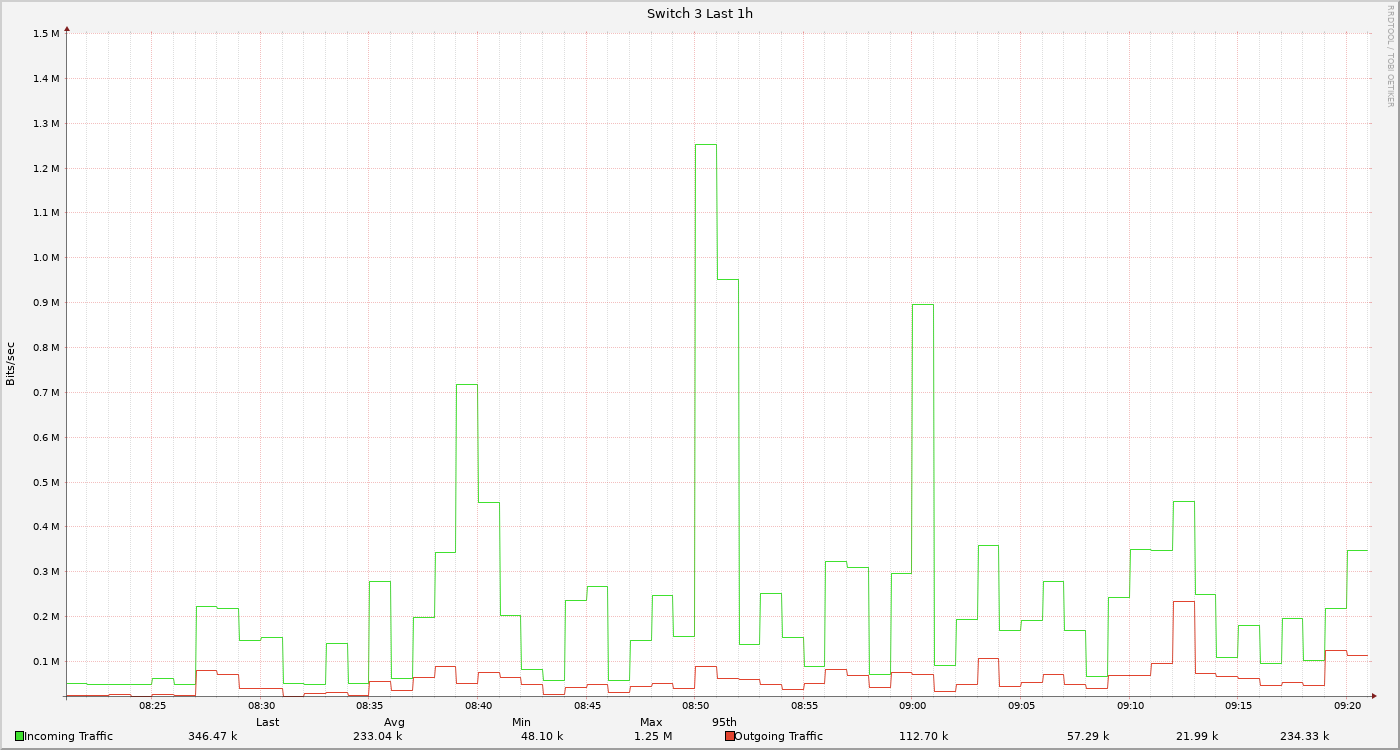
Task: Select the "Avg" legend column header
Action: point(394,722)
